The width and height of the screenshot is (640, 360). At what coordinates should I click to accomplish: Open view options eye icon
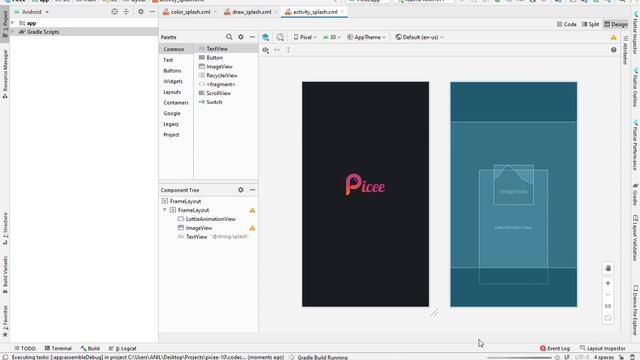265,50
